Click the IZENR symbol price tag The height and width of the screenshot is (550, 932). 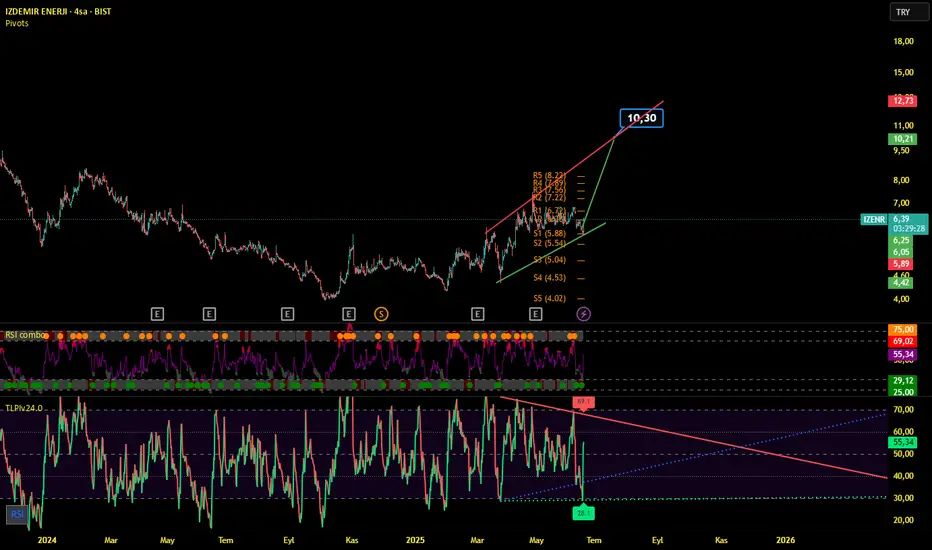874,219
